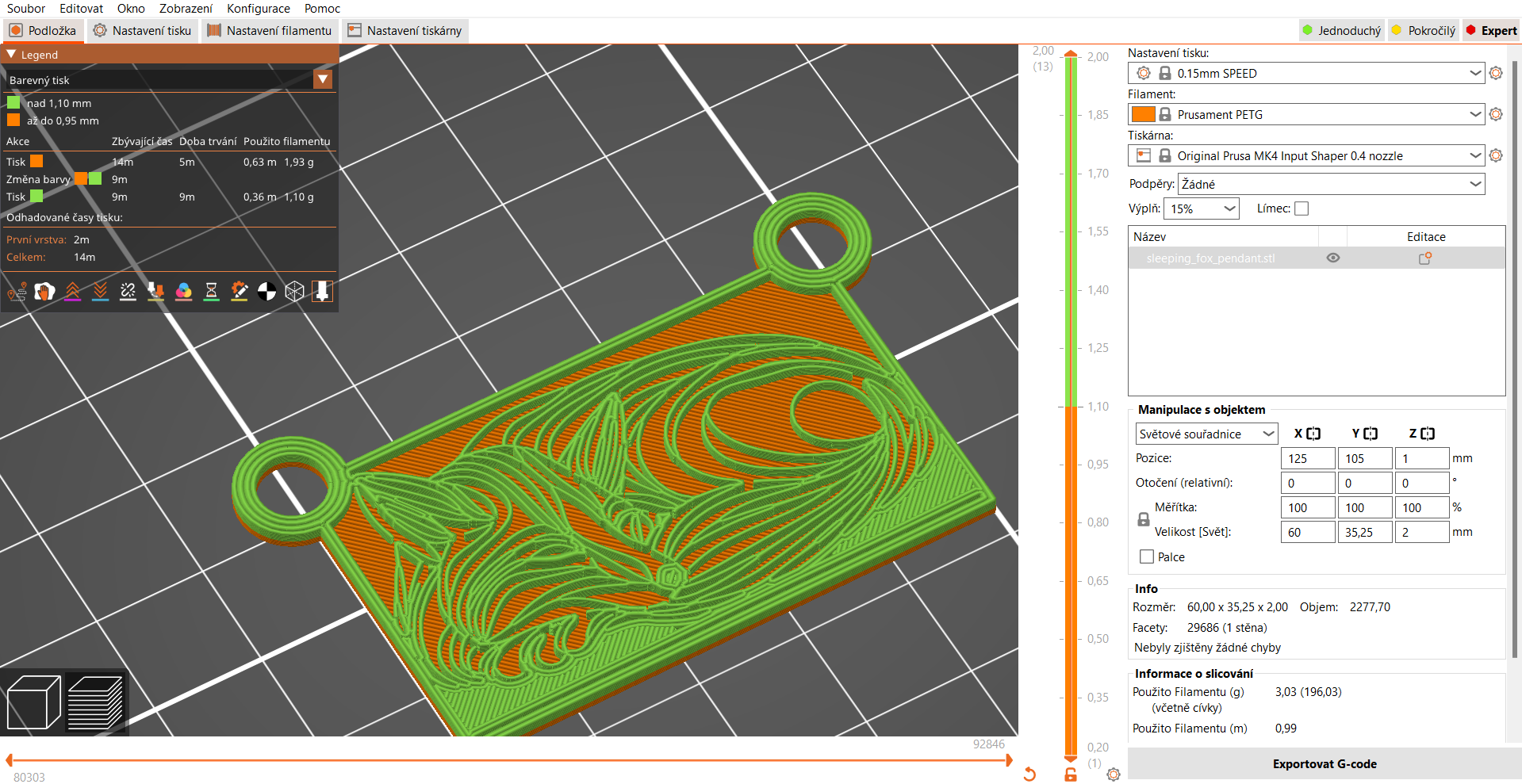Click the X axis mirror icon
This screenshot has height=784, width=1522.
pos(1313,434)
